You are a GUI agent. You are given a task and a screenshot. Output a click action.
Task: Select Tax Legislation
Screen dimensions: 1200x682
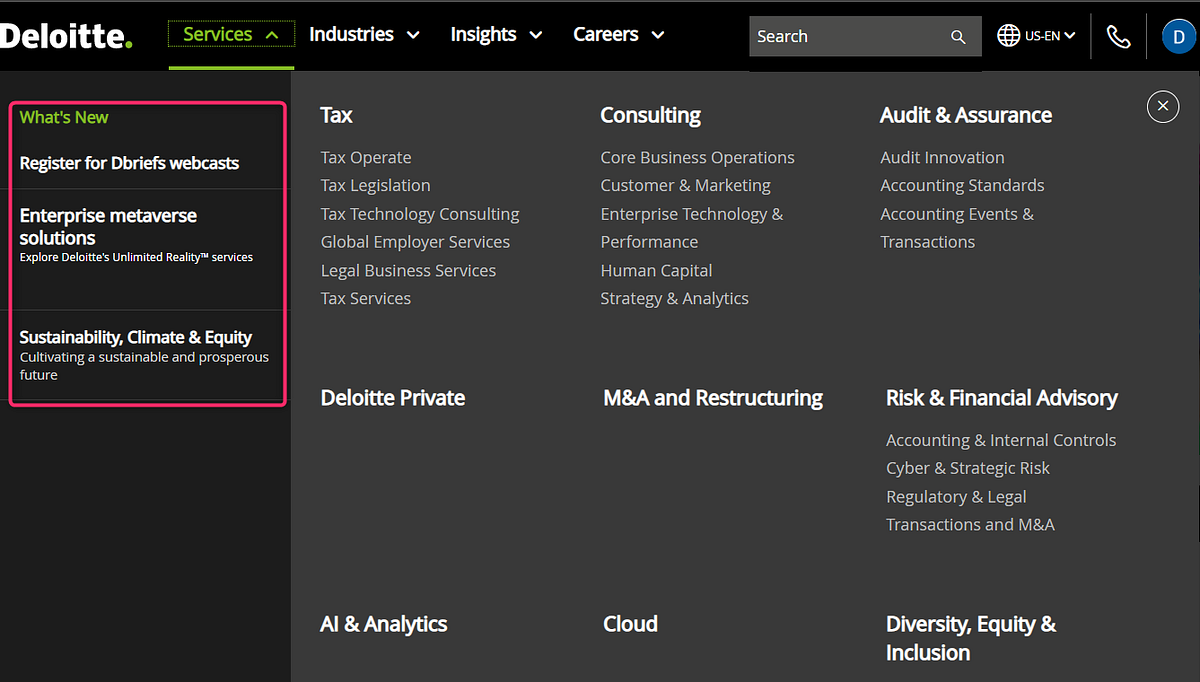(x=375, y=185)
